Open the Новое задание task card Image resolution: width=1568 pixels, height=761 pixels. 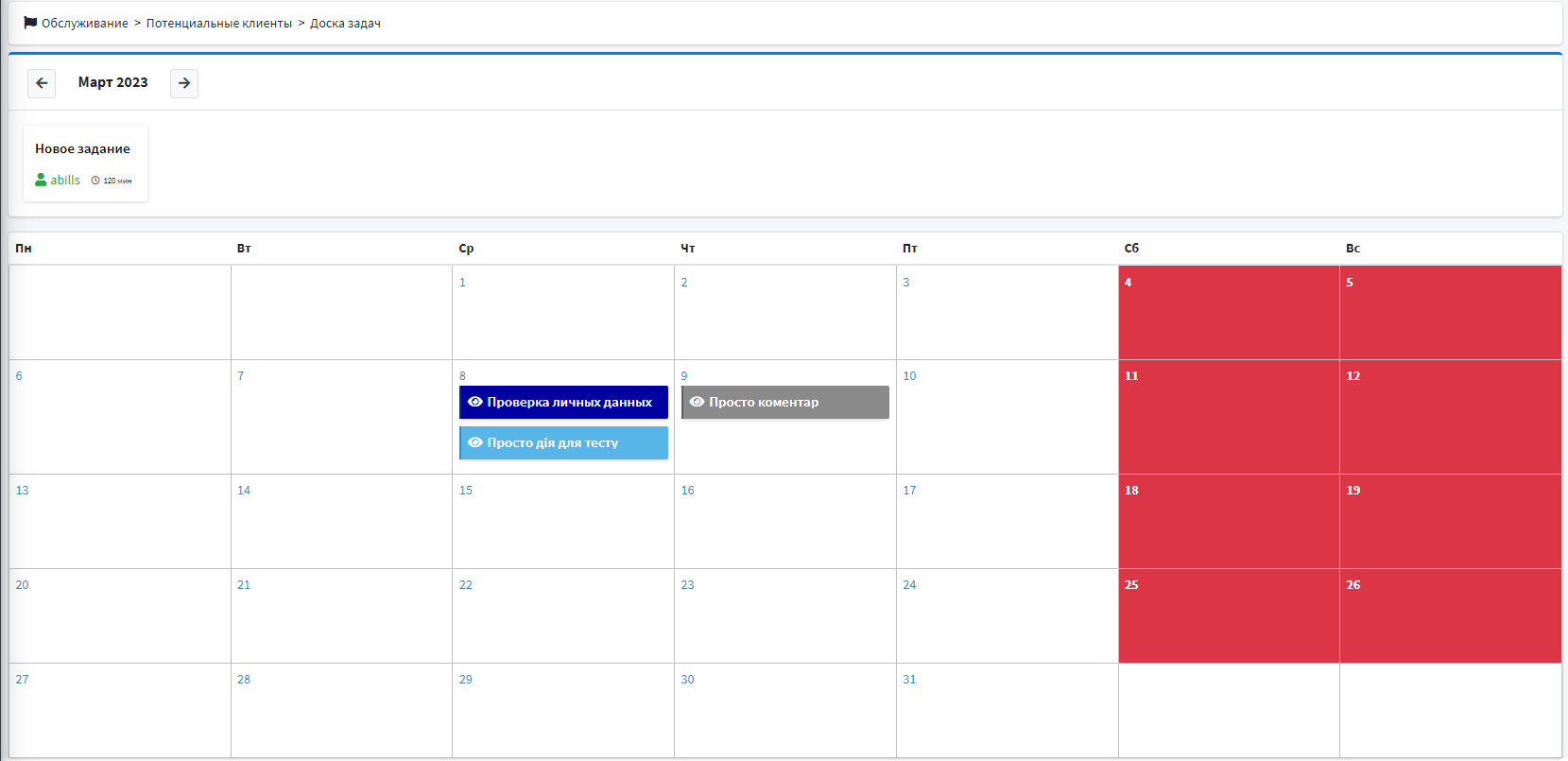[x=82, y=148]
